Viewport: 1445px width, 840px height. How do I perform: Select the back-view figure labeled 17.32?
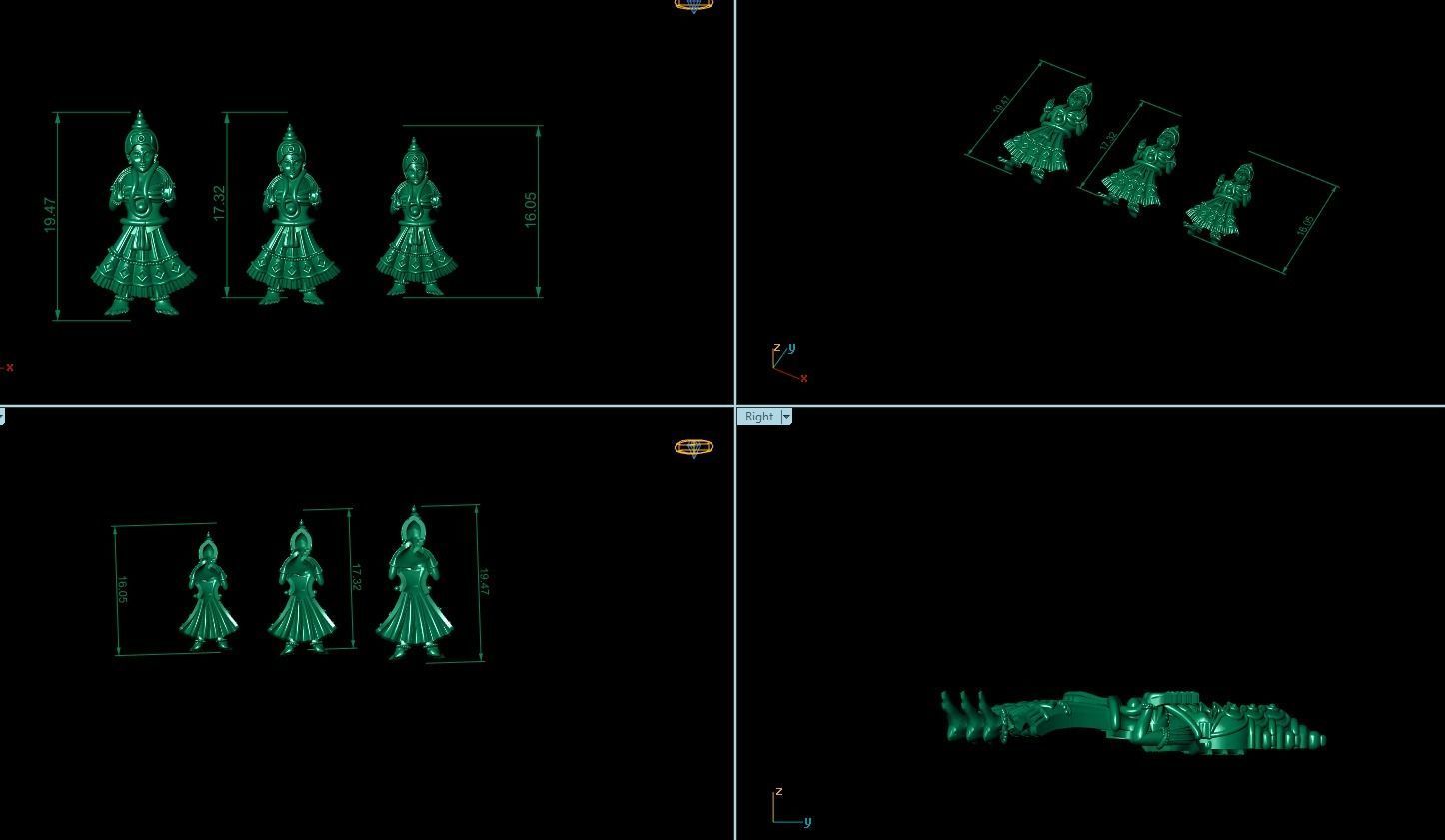(x=300, y=588)
